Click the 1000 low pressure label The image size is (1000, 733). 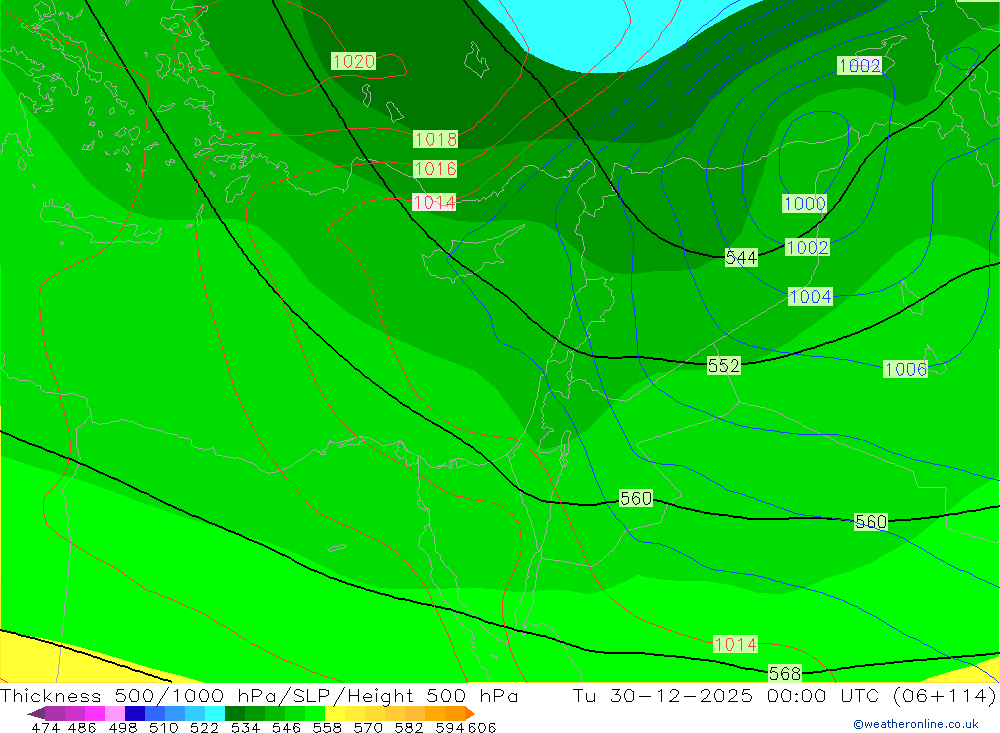pos(805,204)
